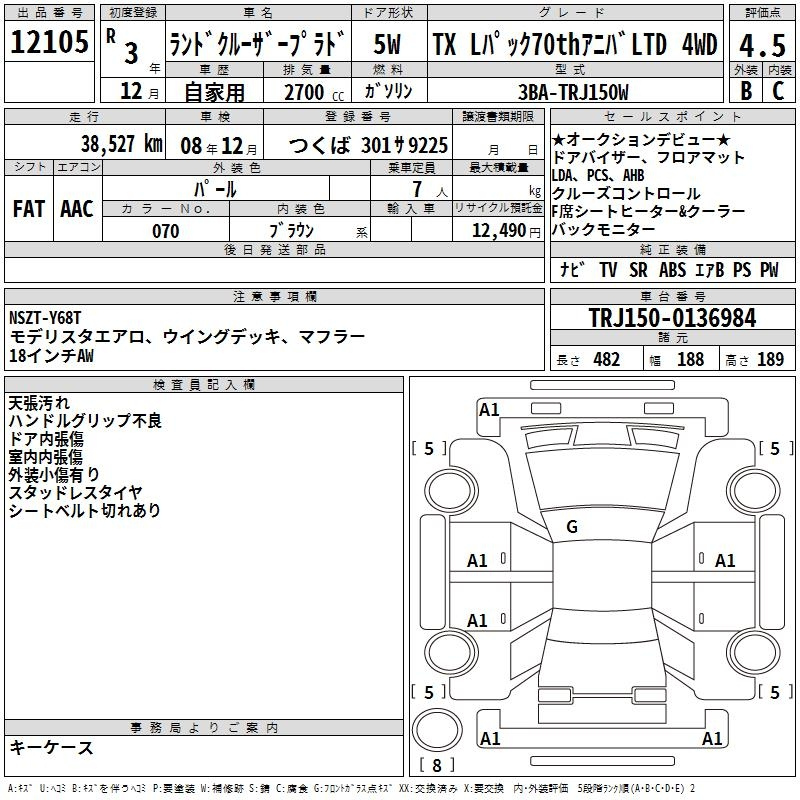800x800 pixels.
Task: Select the ドアバイザー、フロアマット line
Action: [648, 157]
